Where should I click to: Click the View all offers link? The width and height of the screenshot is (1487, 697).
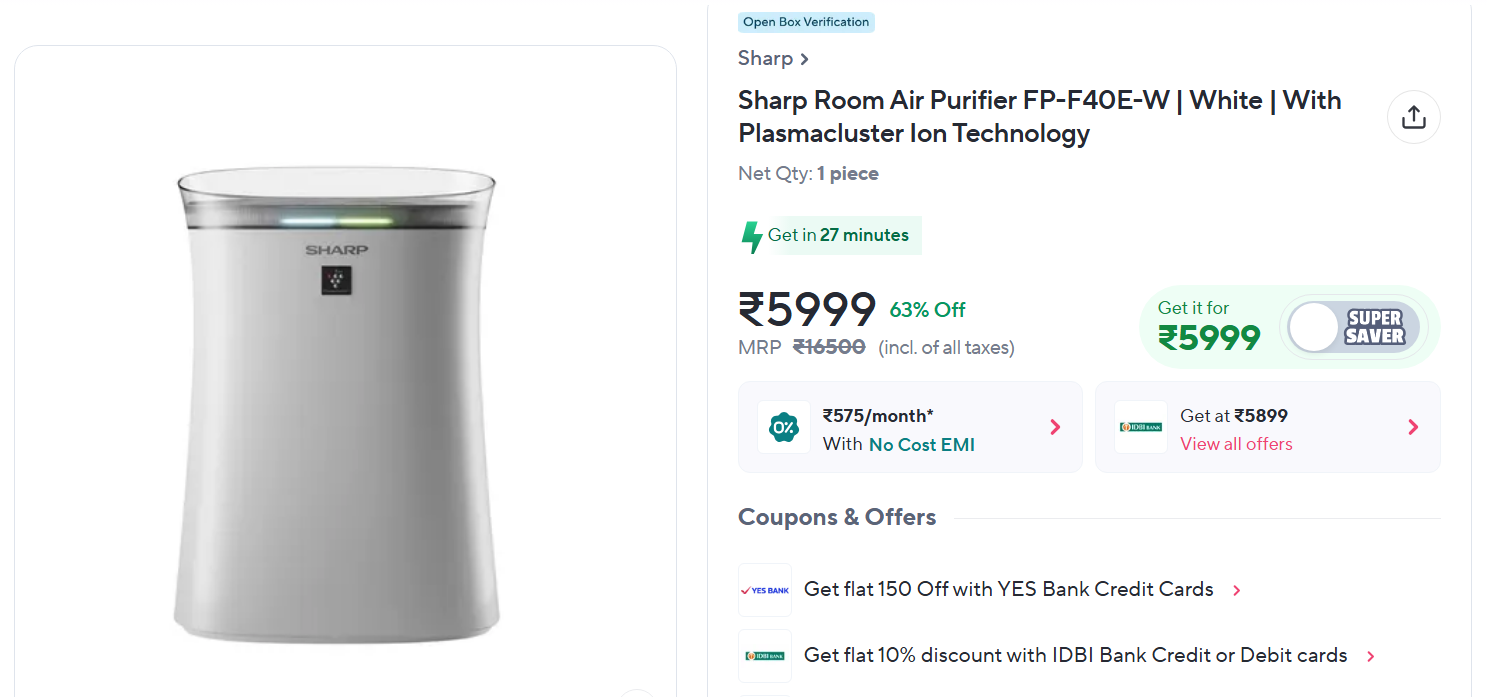(1236, 444)
